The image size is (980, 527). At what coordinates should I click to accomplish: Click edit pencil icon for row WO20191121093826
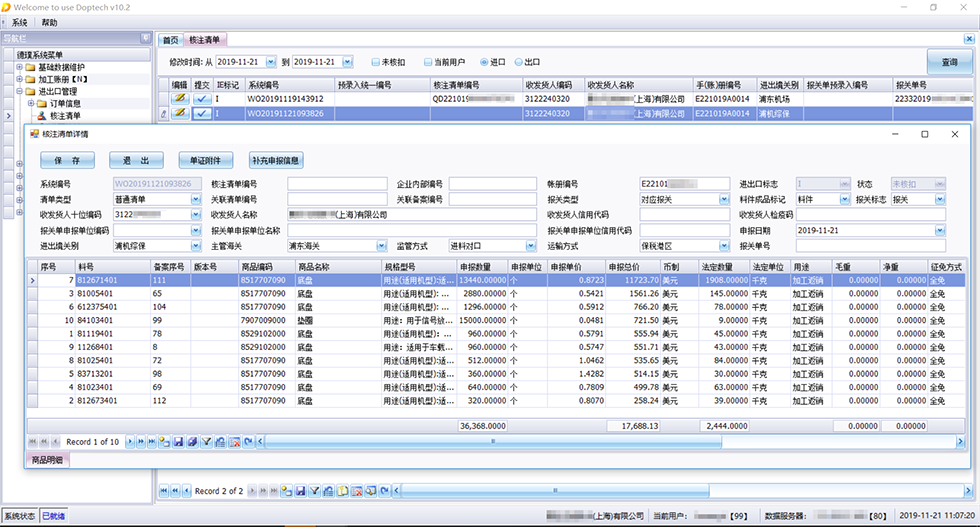click(180, 113)
